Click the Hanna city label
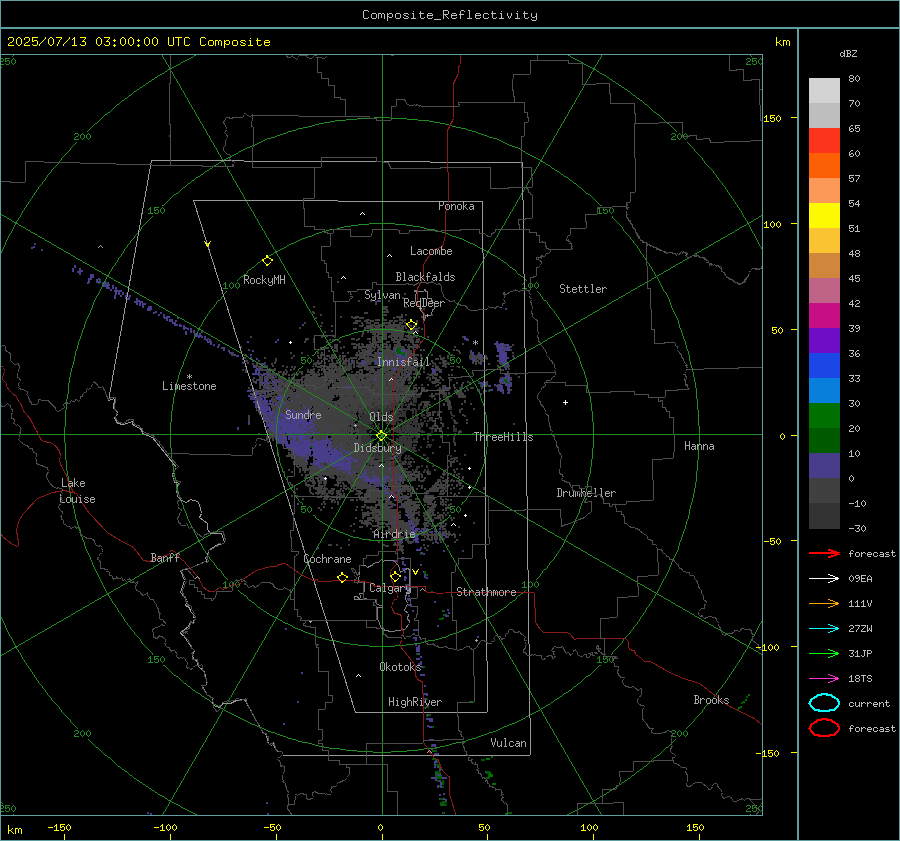This screenshot has height=841, width=900. pos(699,446)
